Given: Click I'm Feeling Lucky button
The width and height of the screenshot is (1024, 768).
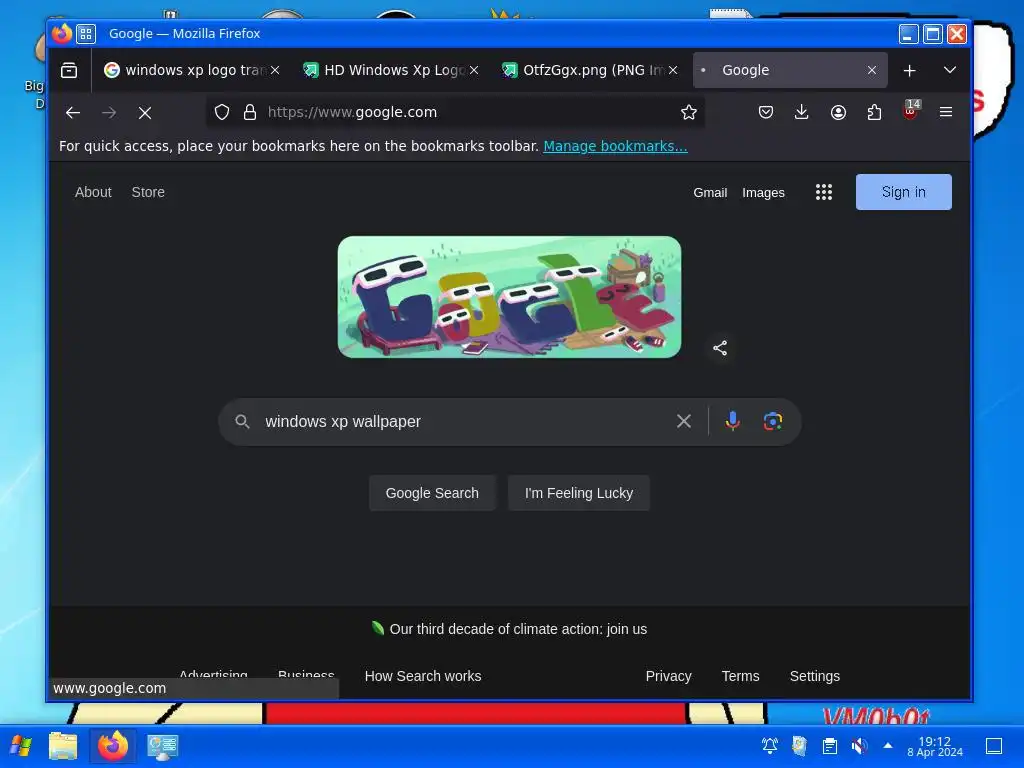Looking at the screenshot, I should (x=579, y=493).
